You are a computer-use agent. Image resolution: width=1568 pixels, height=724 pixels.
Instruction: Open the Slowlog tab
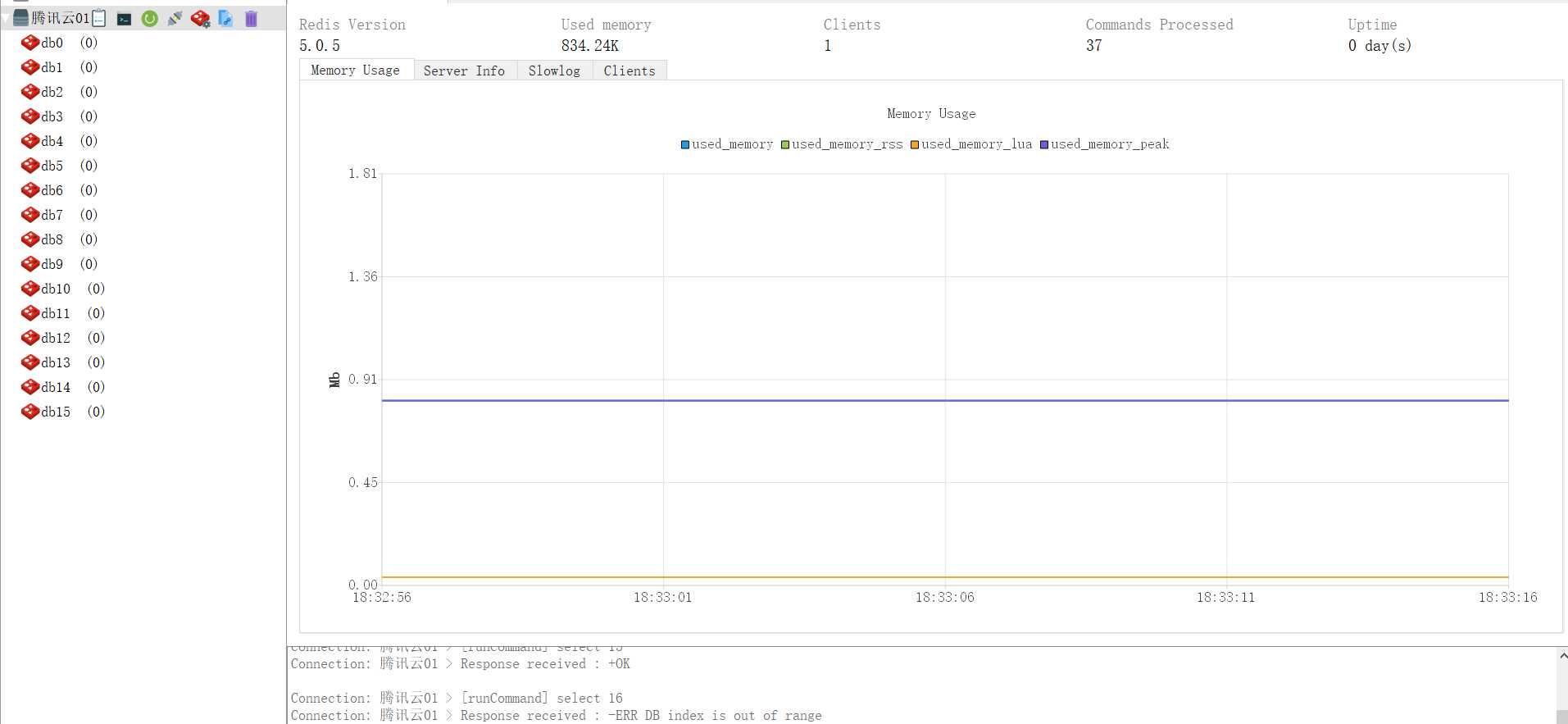tap(554, 71)
